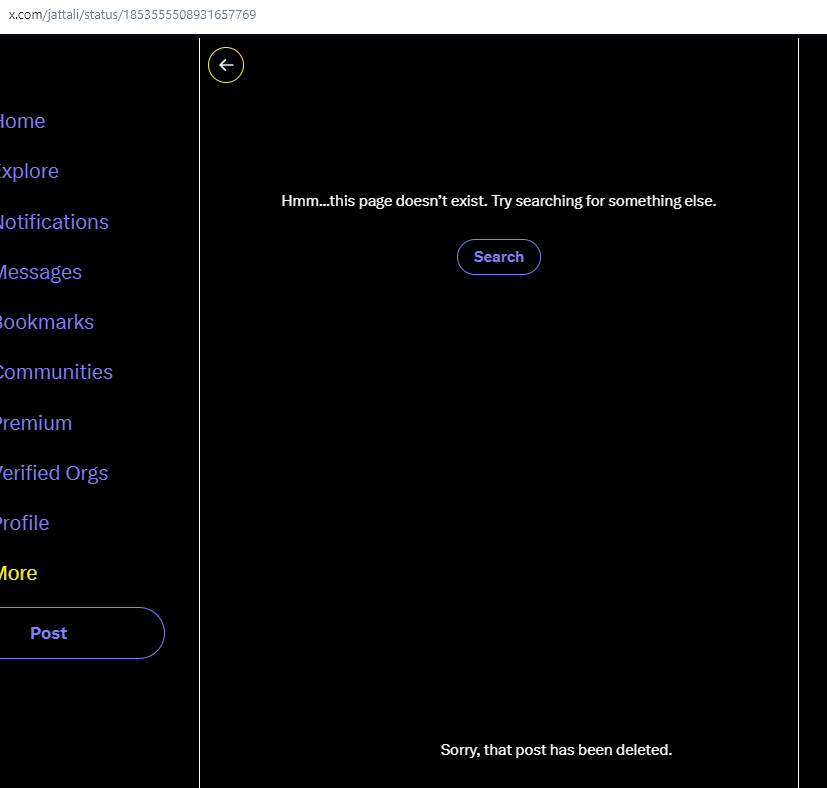Image resolution: width=827 pixels, height=788 pixels.
Task: Click the back arrow icon
Action: tap(226, 65)
